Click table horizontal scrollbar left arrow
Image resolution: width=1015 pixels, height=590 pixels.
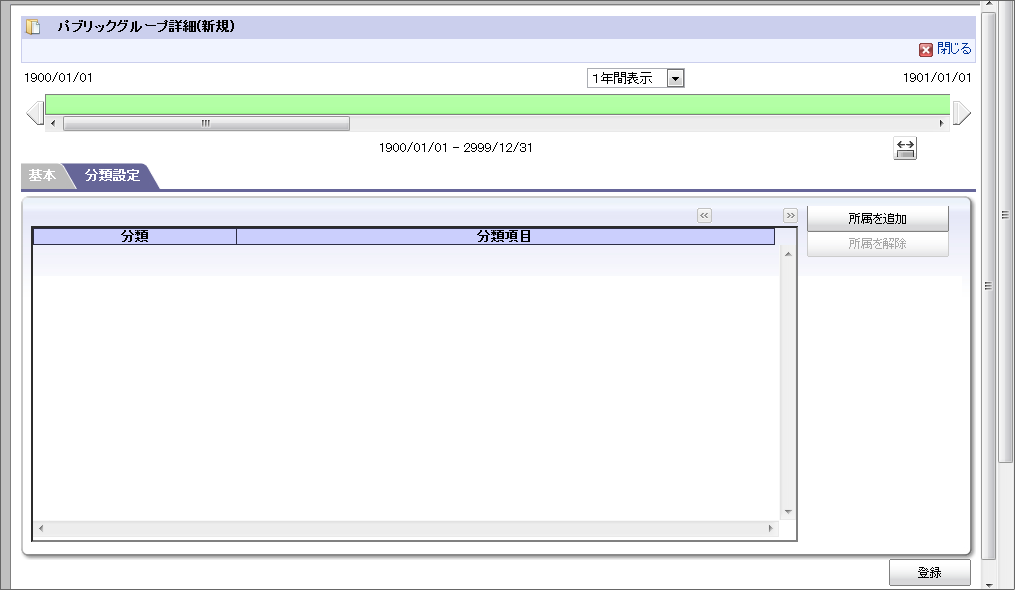[x=41, y=528]
